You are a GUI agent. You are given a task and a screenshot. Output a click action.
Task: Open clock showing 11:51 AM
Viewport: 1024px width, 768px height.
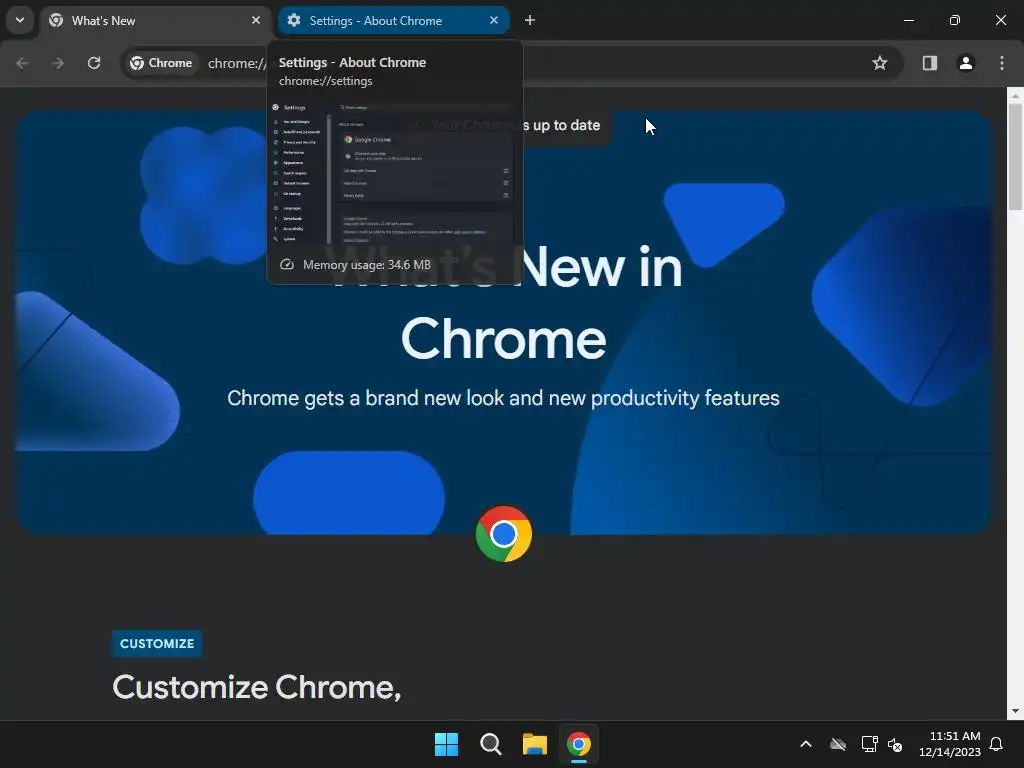tap(950, 744)
